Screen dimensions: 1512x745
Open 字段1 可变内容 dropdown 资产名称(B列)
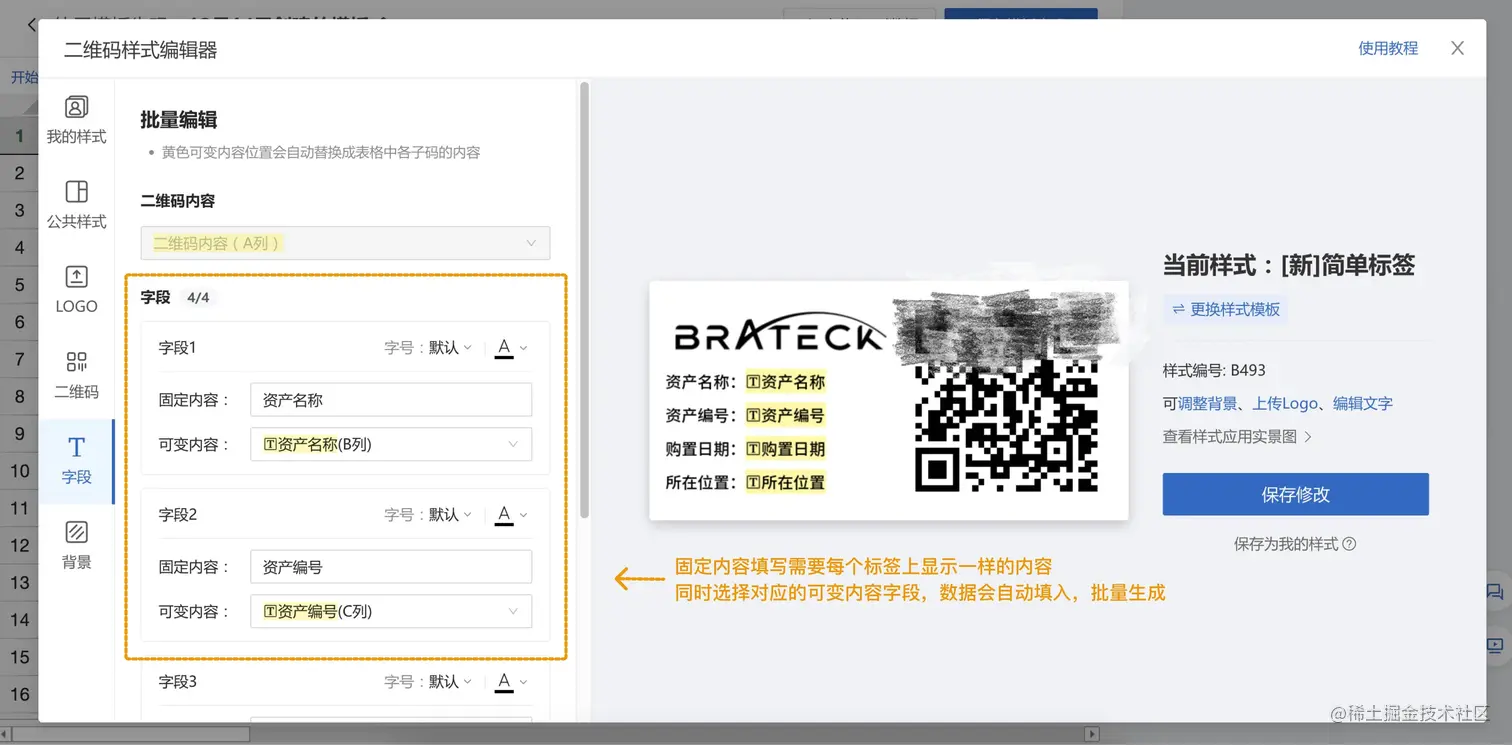(x=391, y=444)
